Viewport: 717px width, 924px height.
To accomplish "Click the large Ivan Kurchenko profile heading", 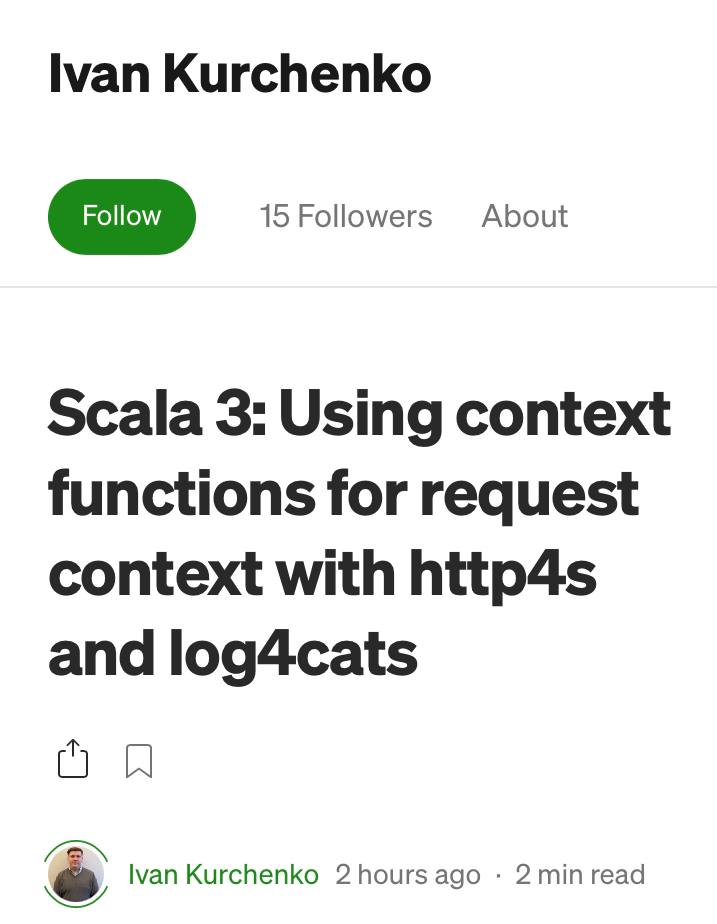I will tap(239, 75).
